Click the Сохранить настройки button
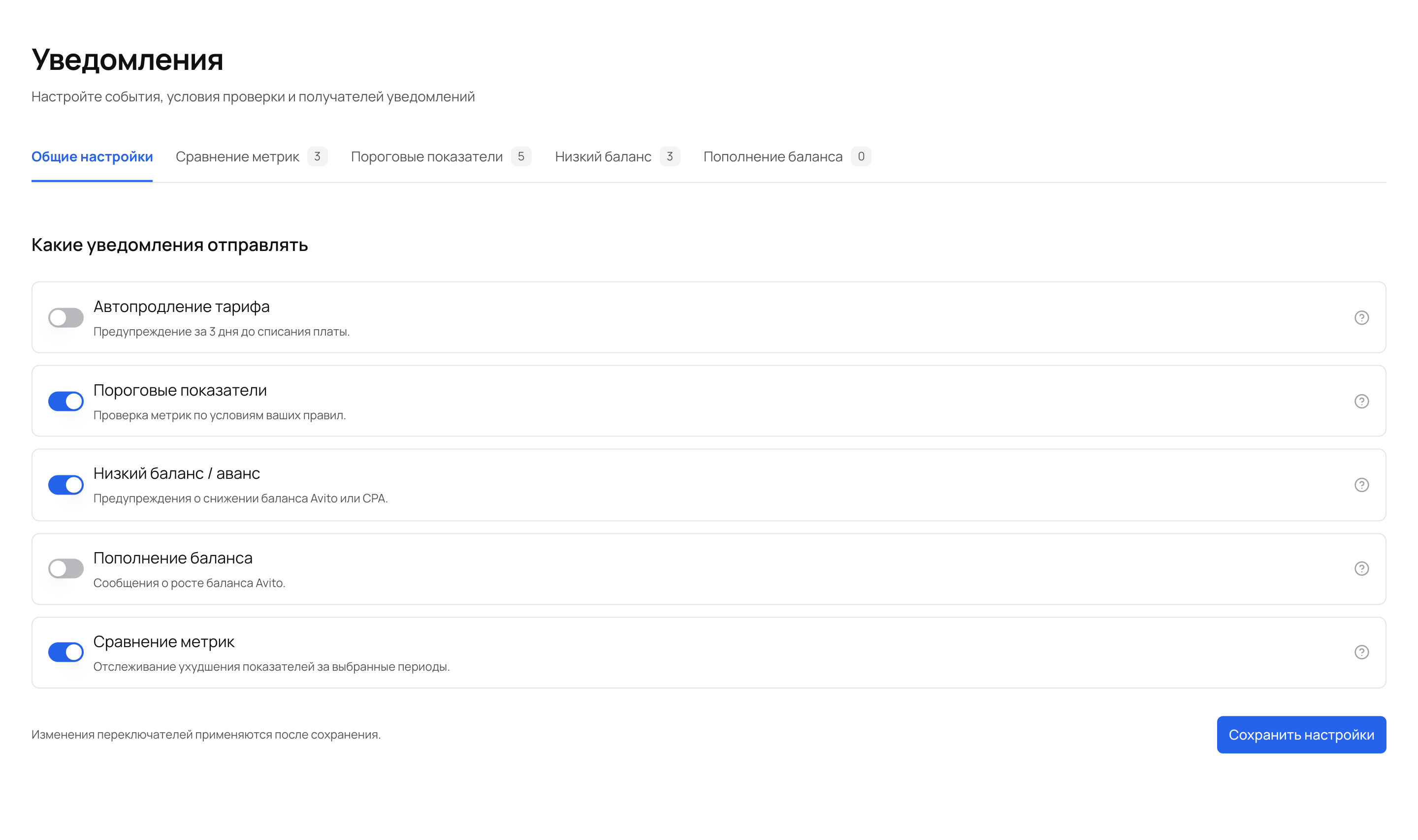 [x=1301, y=735]
